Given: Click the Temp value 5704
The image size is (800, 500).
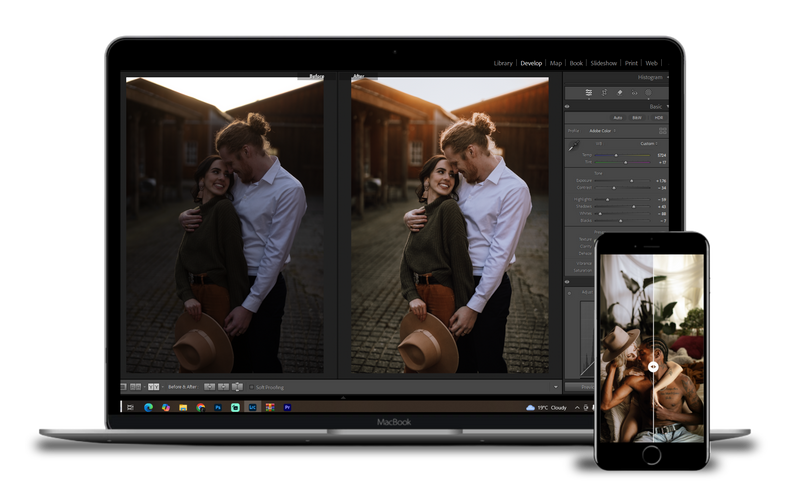Looking at the screenshot, I should click(662, 155).
